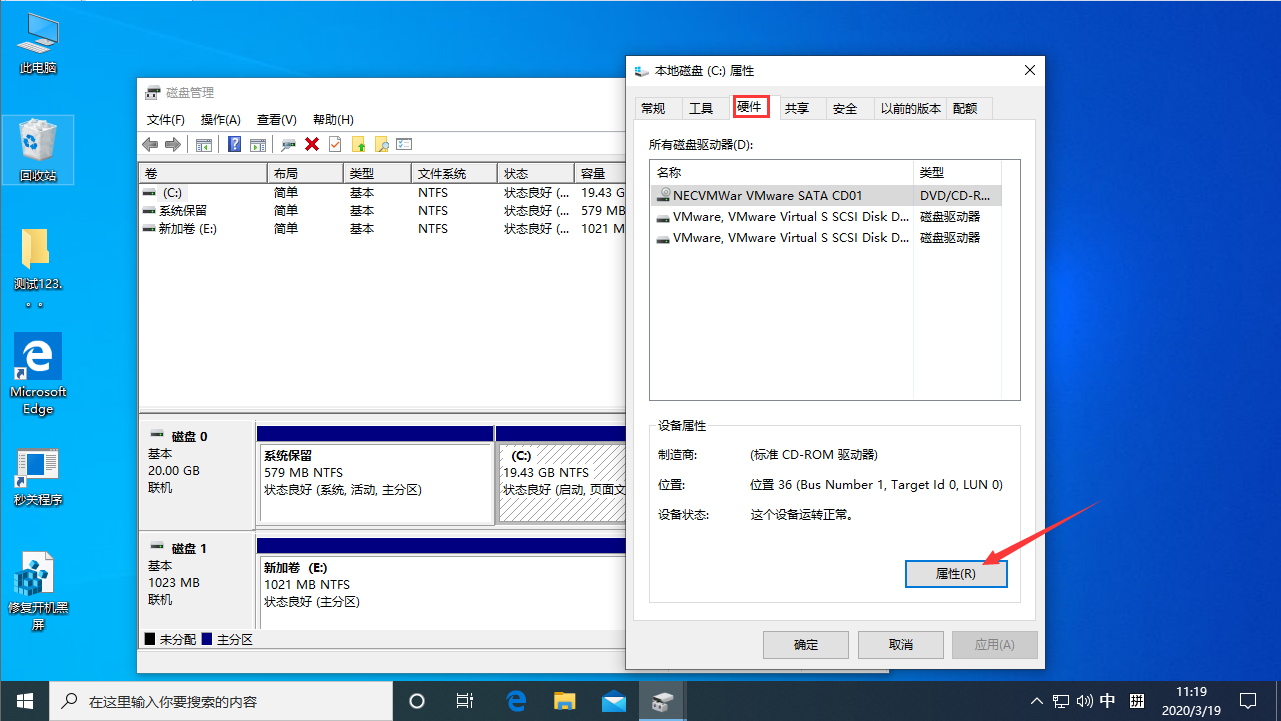Expand hidden icons in the system tray

coord(1037,701)
